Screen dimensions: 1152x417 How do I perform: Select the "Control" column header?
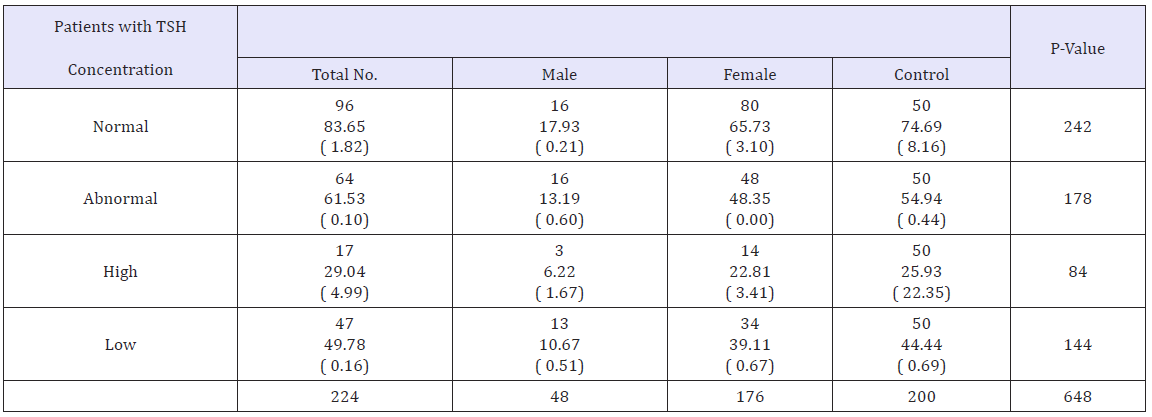pyautogui.click(x=921, y=74)
